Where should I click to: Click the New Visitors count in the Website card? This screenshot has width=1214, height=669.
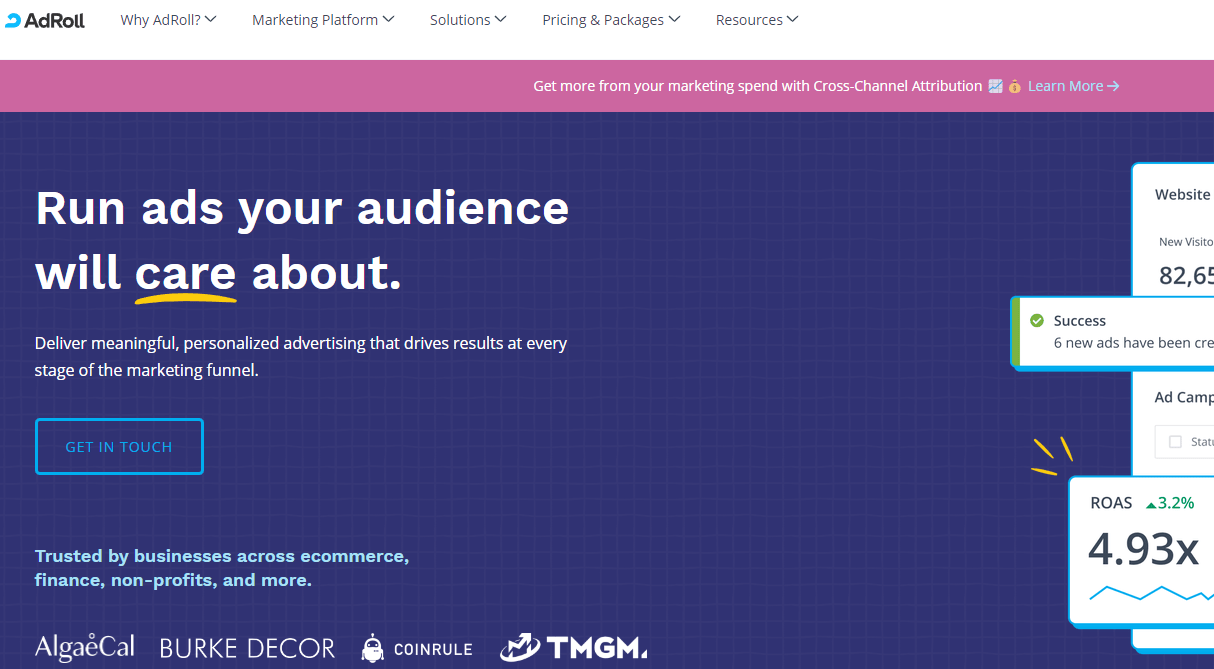coord(1186,275)
